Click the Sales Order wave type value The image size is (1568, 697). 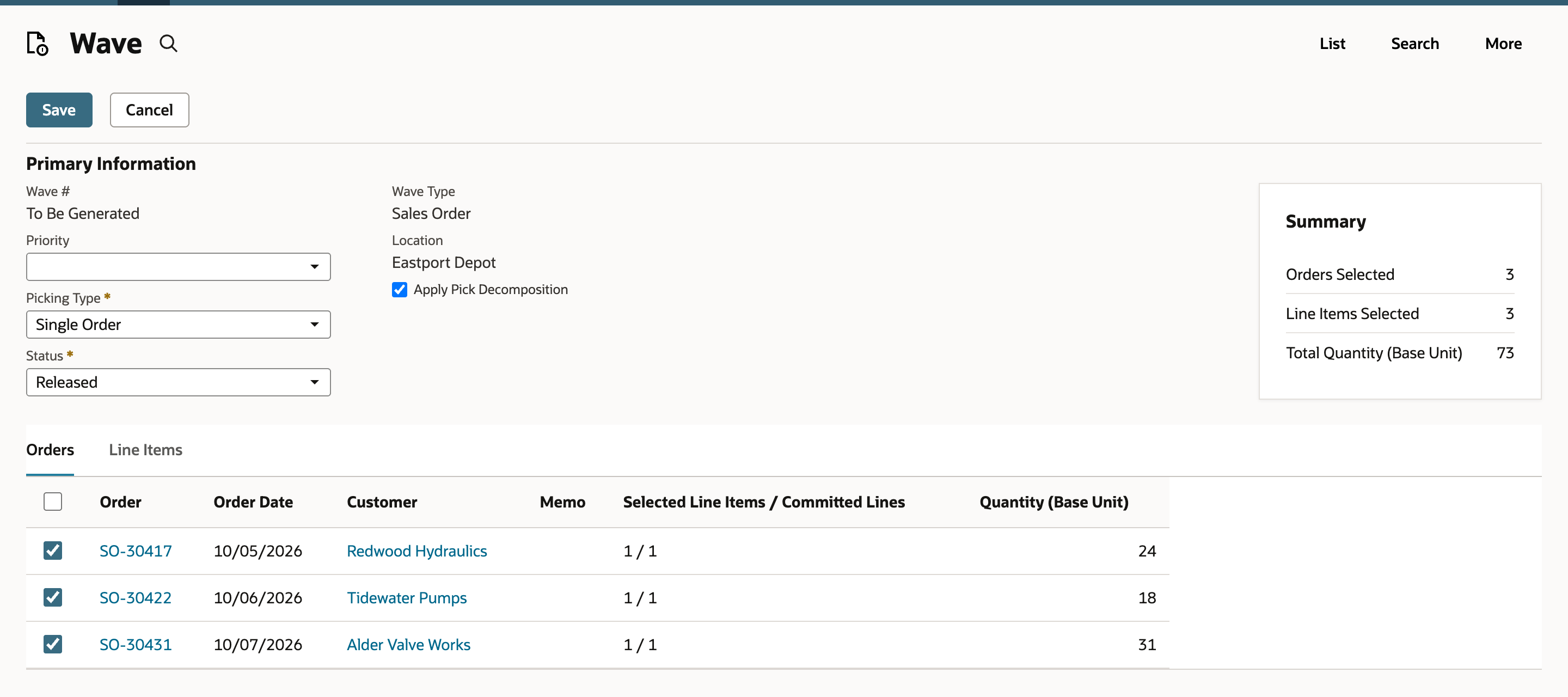coord(431,213)
